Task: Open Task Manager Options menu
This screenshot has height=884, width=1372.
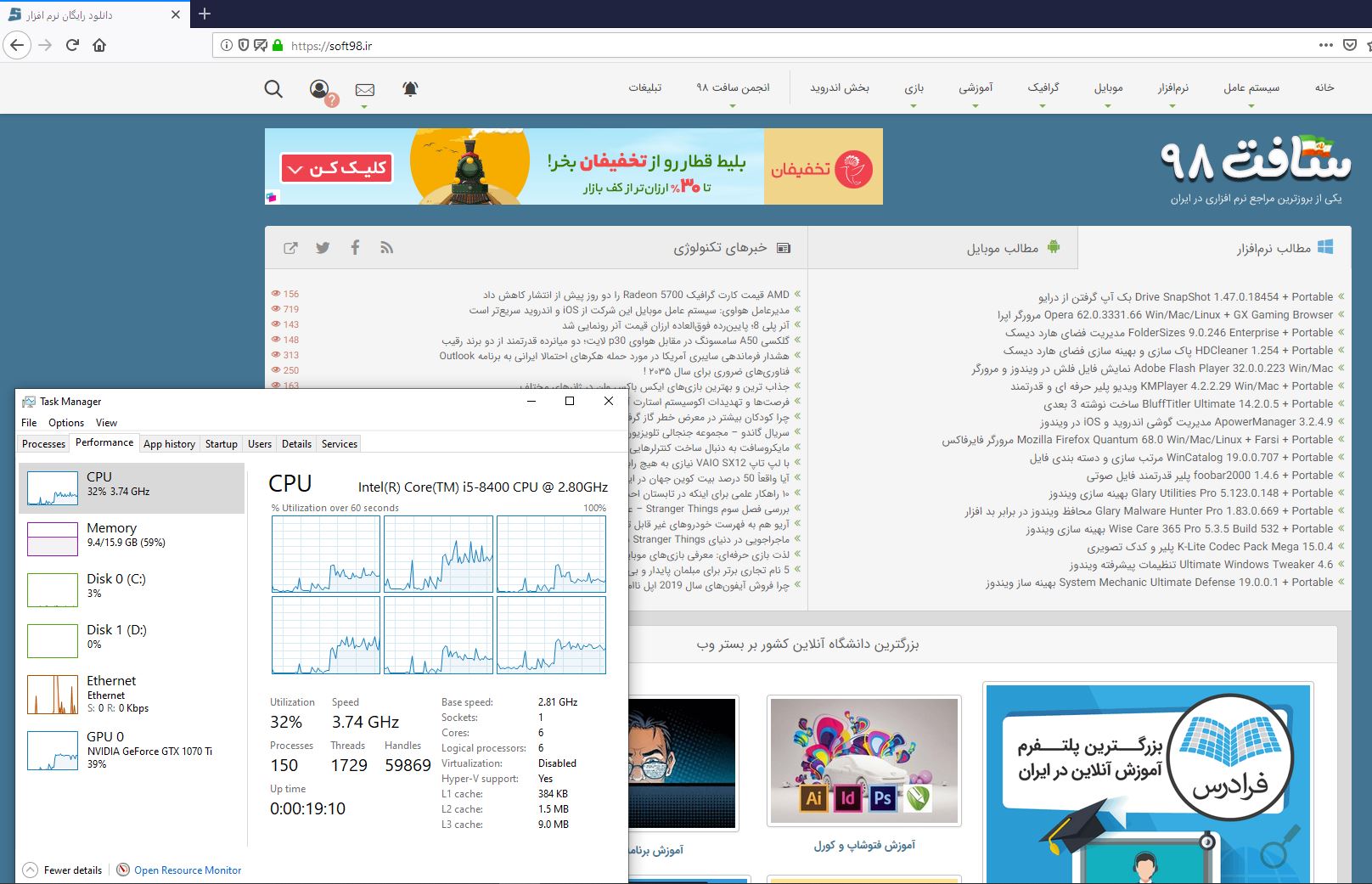Action: point(66,423)
